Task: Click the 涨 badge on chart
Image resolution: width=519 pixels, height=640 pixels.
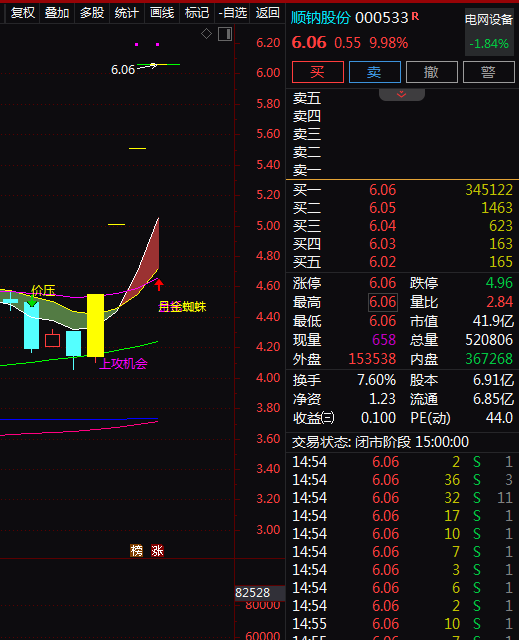Action: 157,551
